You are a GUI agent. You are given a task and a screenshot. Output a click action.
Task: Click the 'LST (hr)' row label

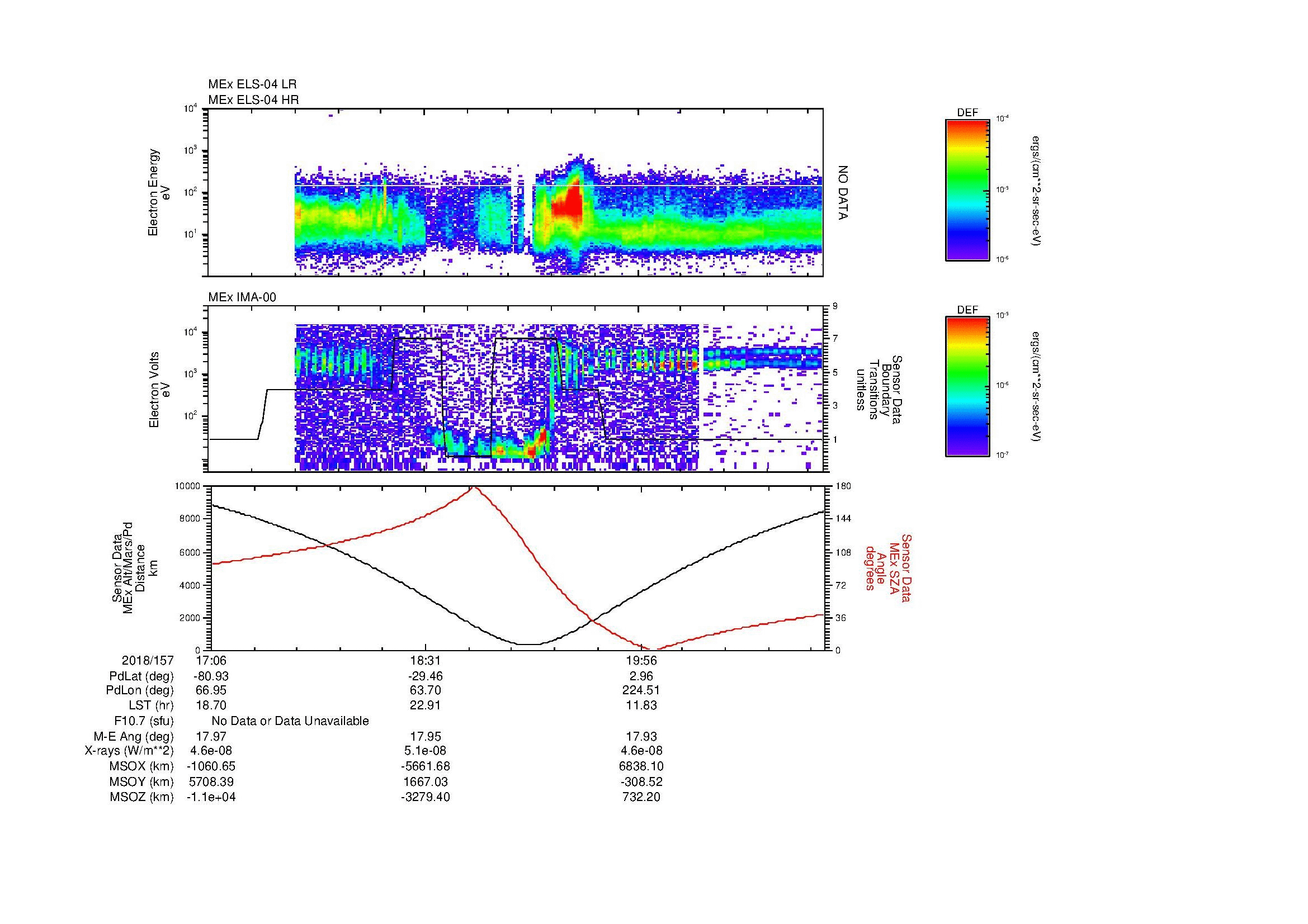(x=151, y=705)
